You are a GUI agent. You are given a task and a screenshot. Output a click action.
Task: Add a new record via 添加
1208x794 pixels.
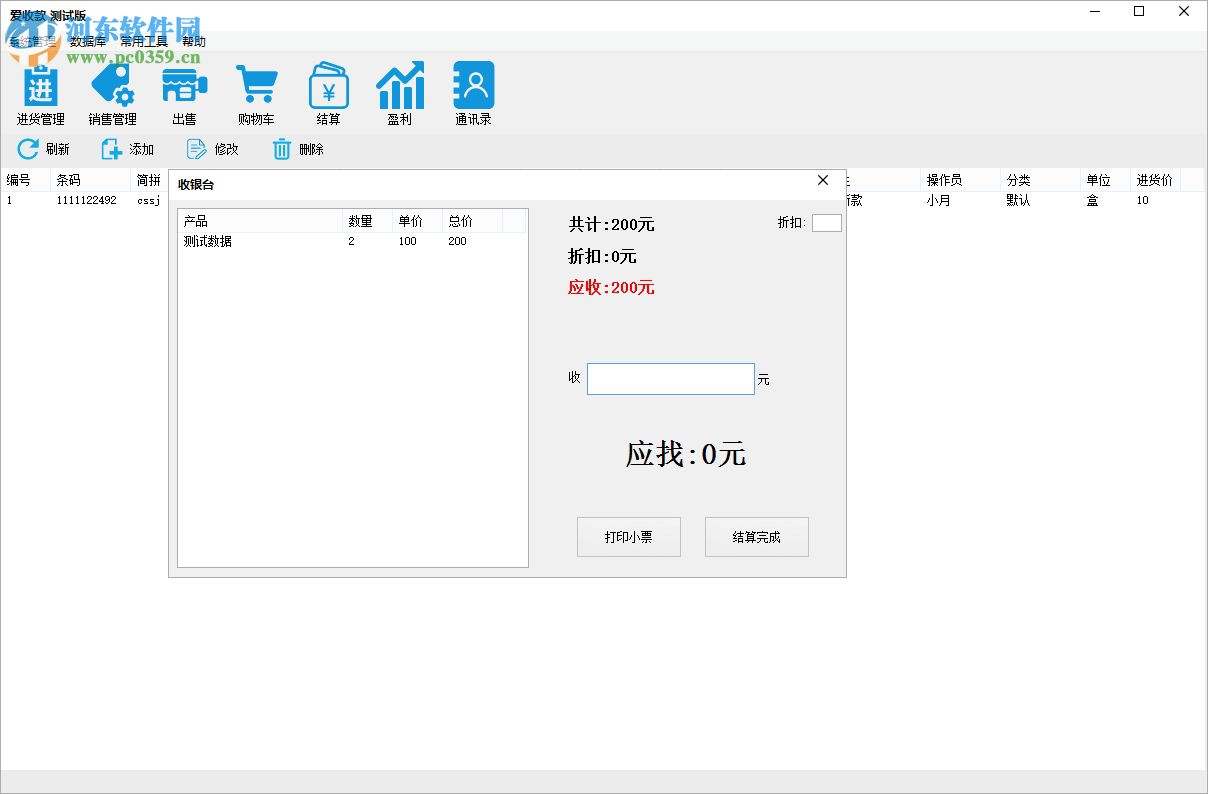[x=127, y=149]
